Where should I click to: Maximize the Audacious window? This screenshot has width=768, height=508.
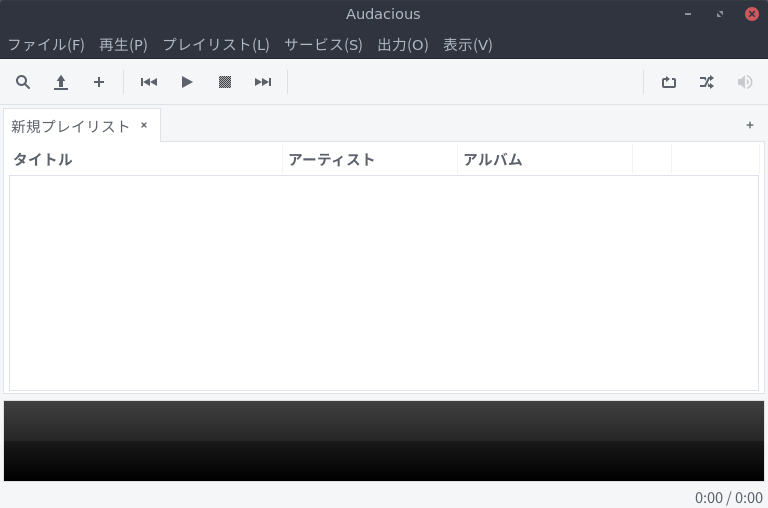coord(720,14)
